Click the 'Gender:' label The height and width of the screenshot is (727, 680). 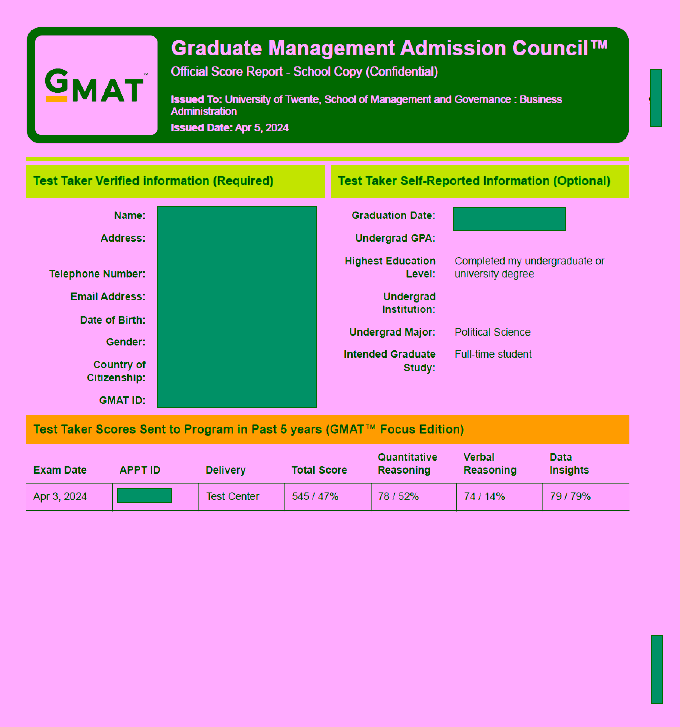pyautogui.click(x=126, y=342)
